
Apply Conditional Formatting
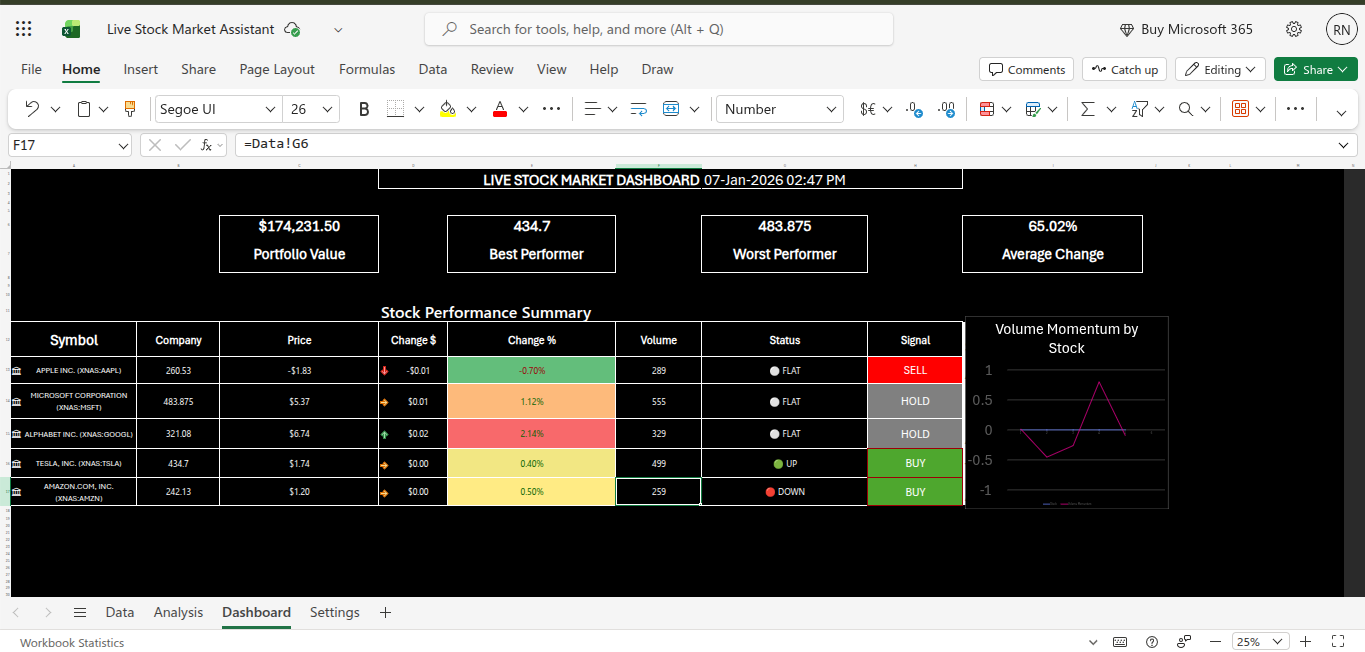tap(988, 108)
